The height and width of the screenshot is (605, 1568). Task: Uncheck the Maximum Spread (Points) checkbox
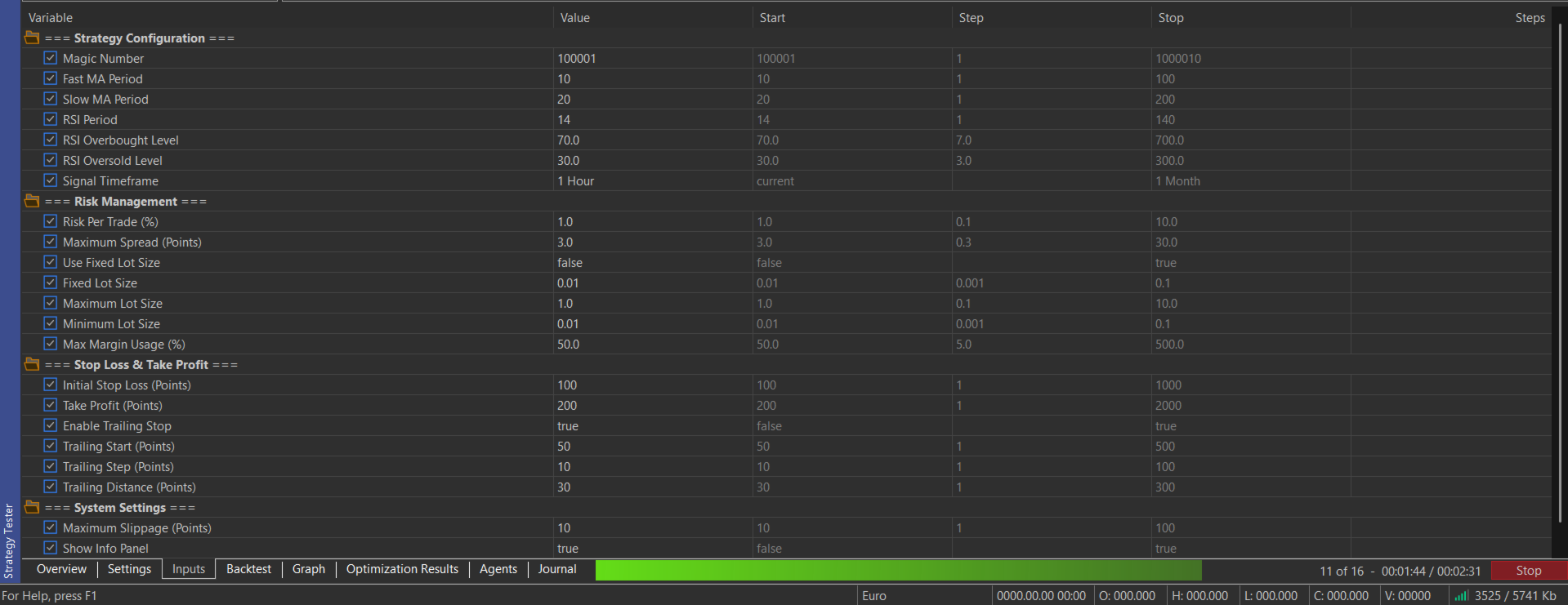point(51,242)
